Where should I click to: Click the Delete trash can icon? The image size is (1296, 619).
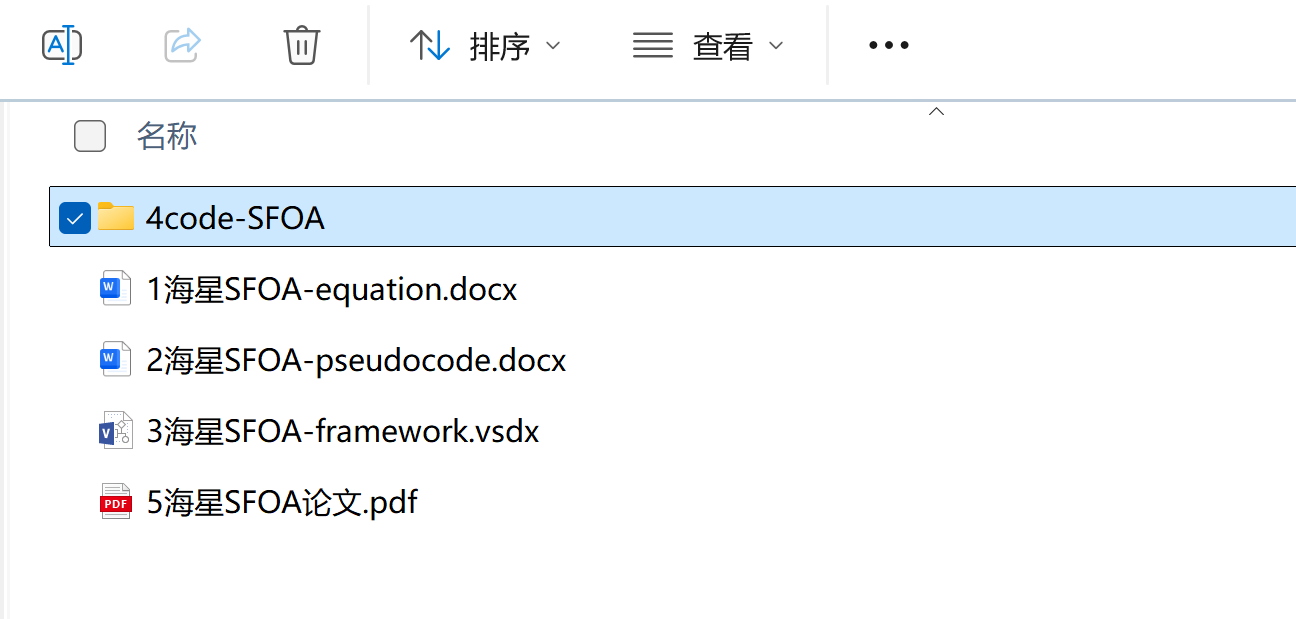pos(301,45)
